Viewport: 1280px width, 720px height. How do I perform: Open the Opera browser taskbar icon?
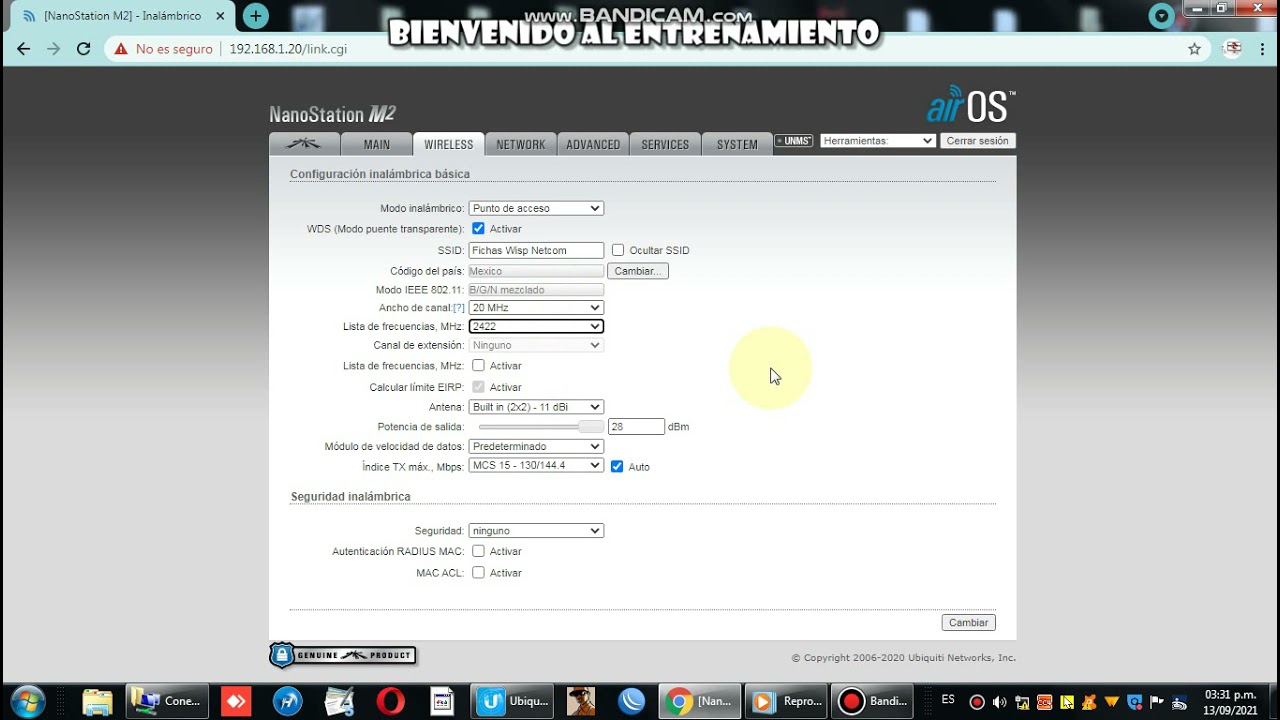[x=391, y=702]
